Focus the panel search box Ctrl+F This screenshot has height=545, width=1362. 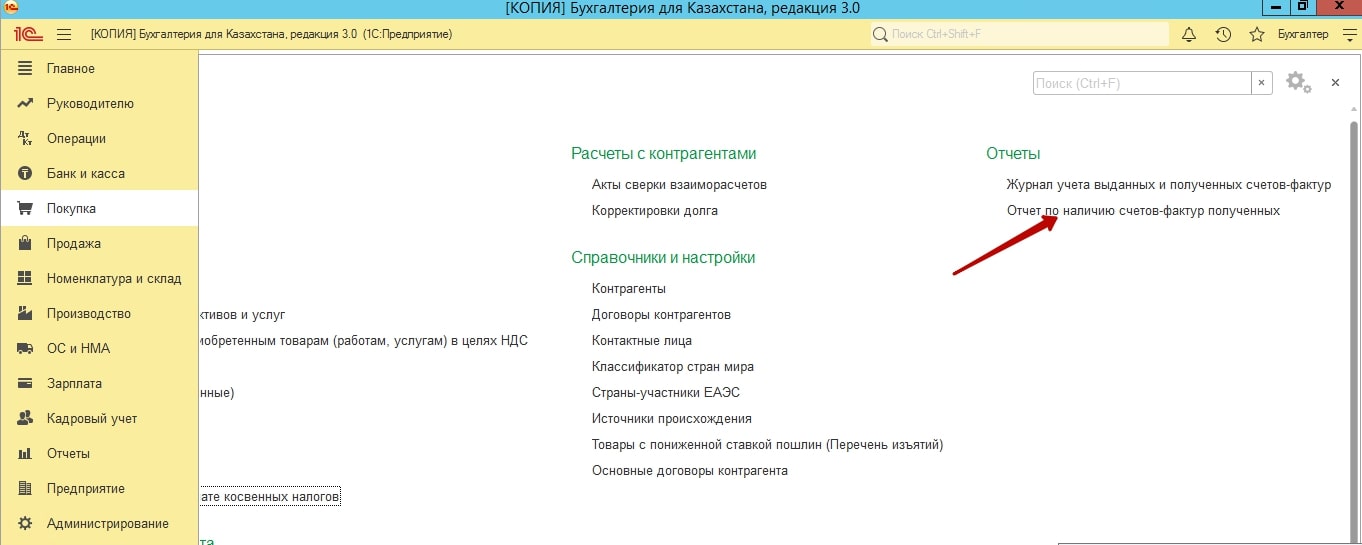tap(1141, 83)
